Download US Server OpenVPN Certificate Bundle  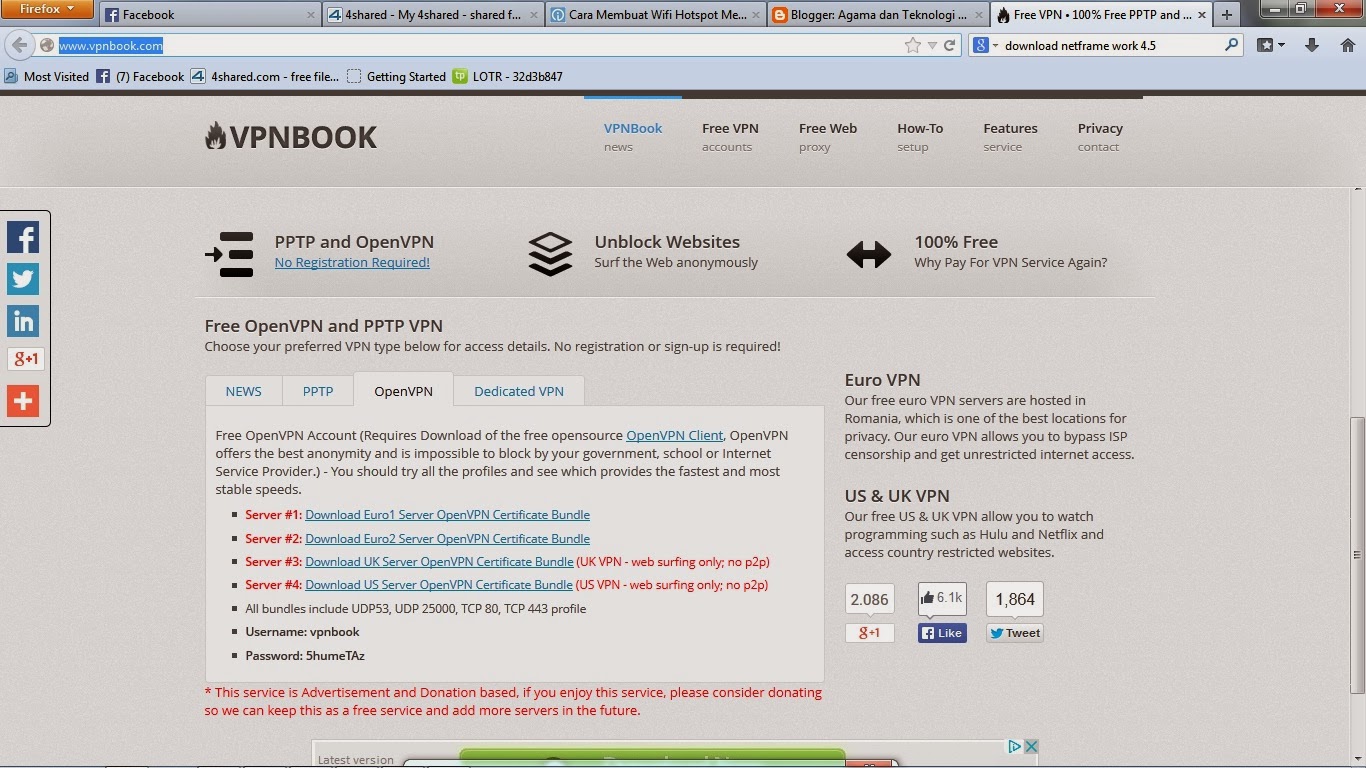pyautogui.click(x=439, y=585)
